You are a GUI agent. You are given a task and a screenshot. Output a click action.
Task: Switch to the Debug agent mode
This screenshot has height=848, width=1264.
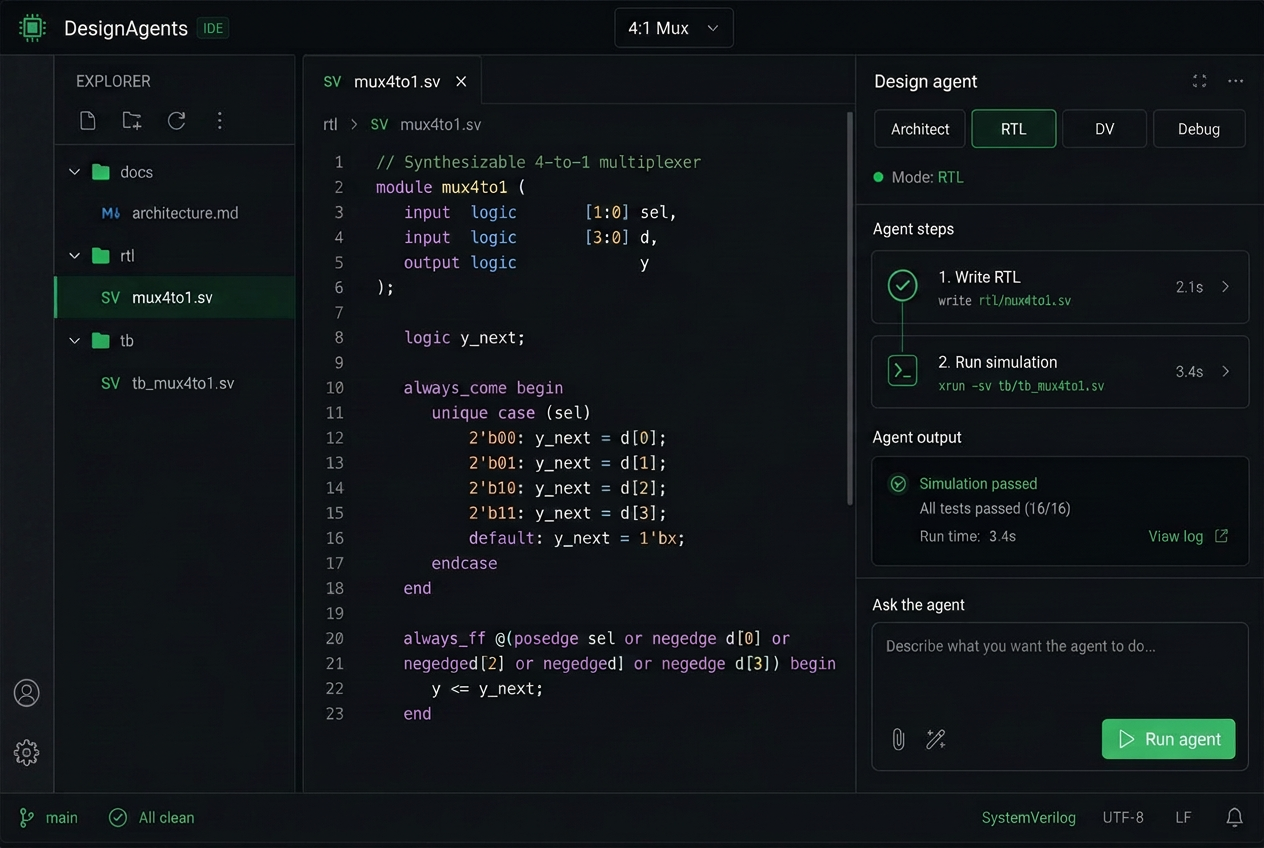coord(1199,129)
